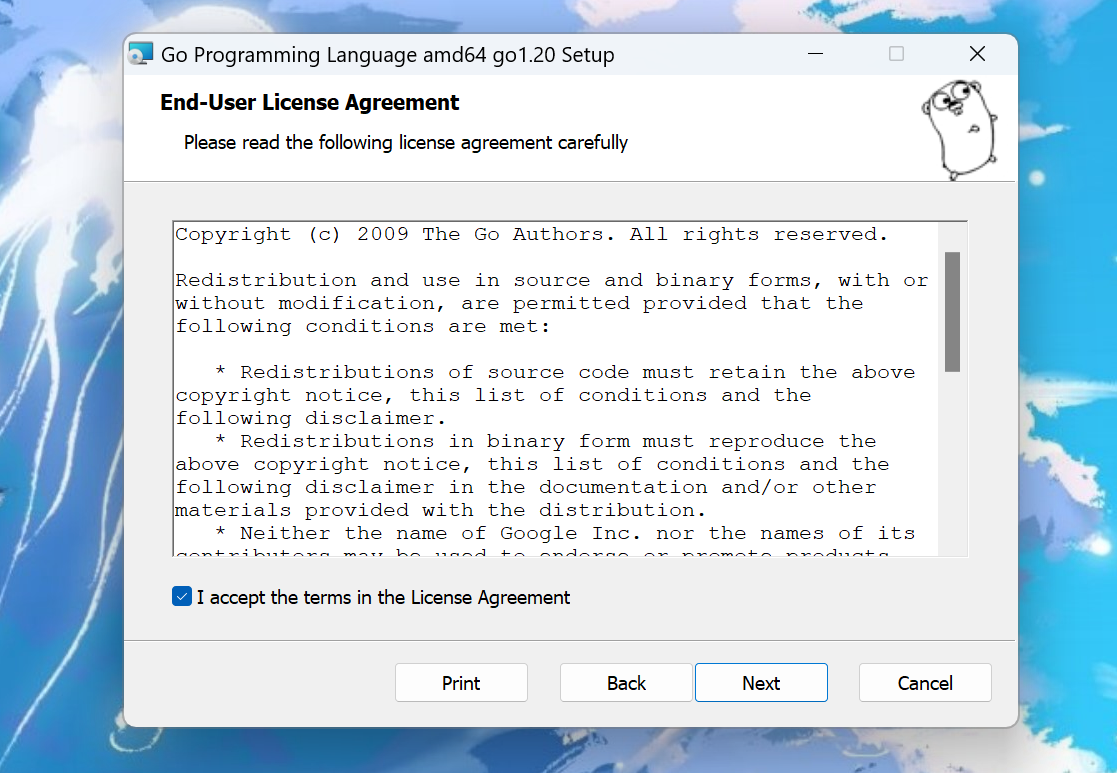Viewport: 1117px width, 773px height.
Task: Click the license text scrollbar thumb
Action: (x=952, y=311)
